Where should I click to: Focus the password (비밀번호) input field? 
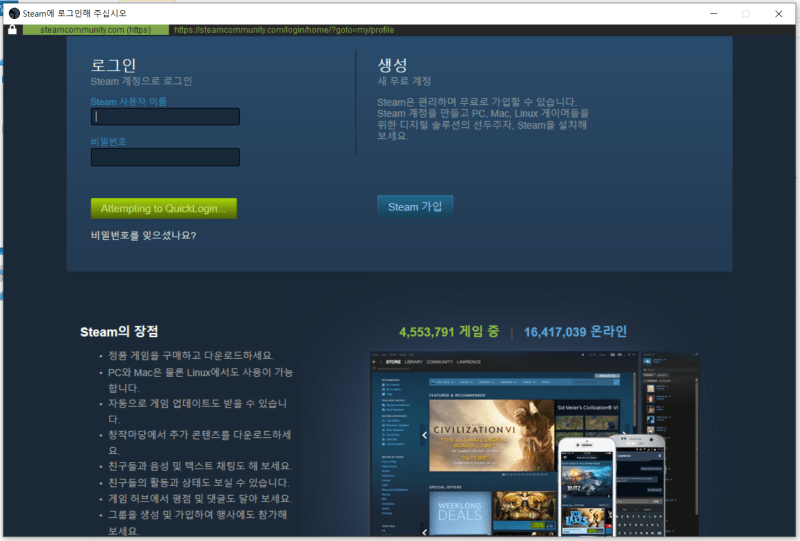point(165,157)
